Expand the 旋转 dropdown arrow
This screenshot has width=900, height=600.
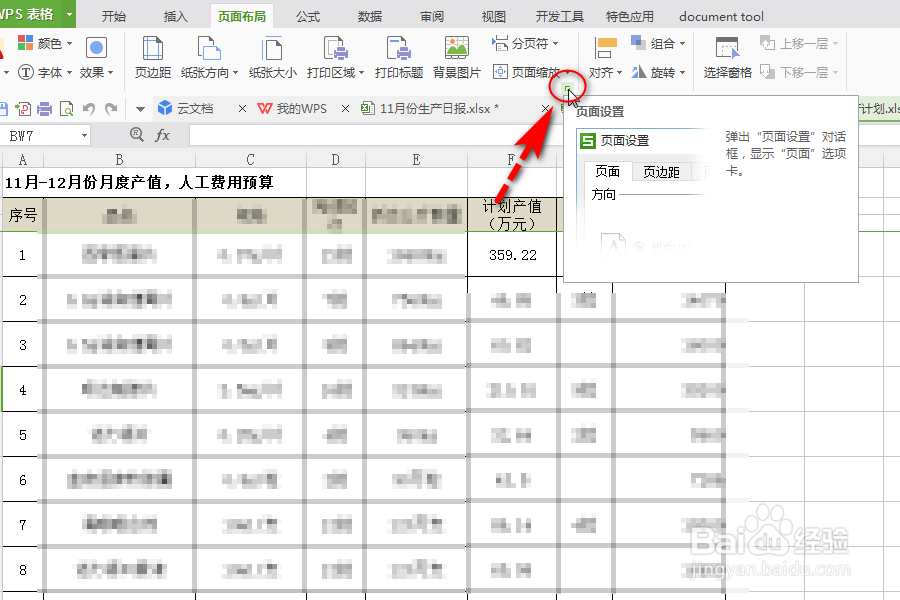(x=682, y=73)
